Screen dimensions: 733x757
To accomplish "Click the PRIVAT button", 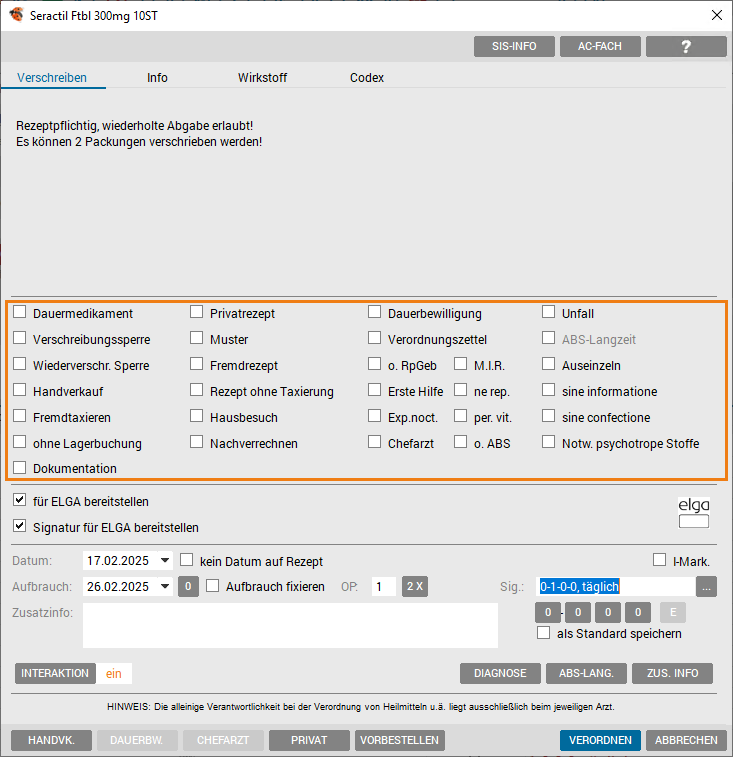I will (x=309, y=740).
